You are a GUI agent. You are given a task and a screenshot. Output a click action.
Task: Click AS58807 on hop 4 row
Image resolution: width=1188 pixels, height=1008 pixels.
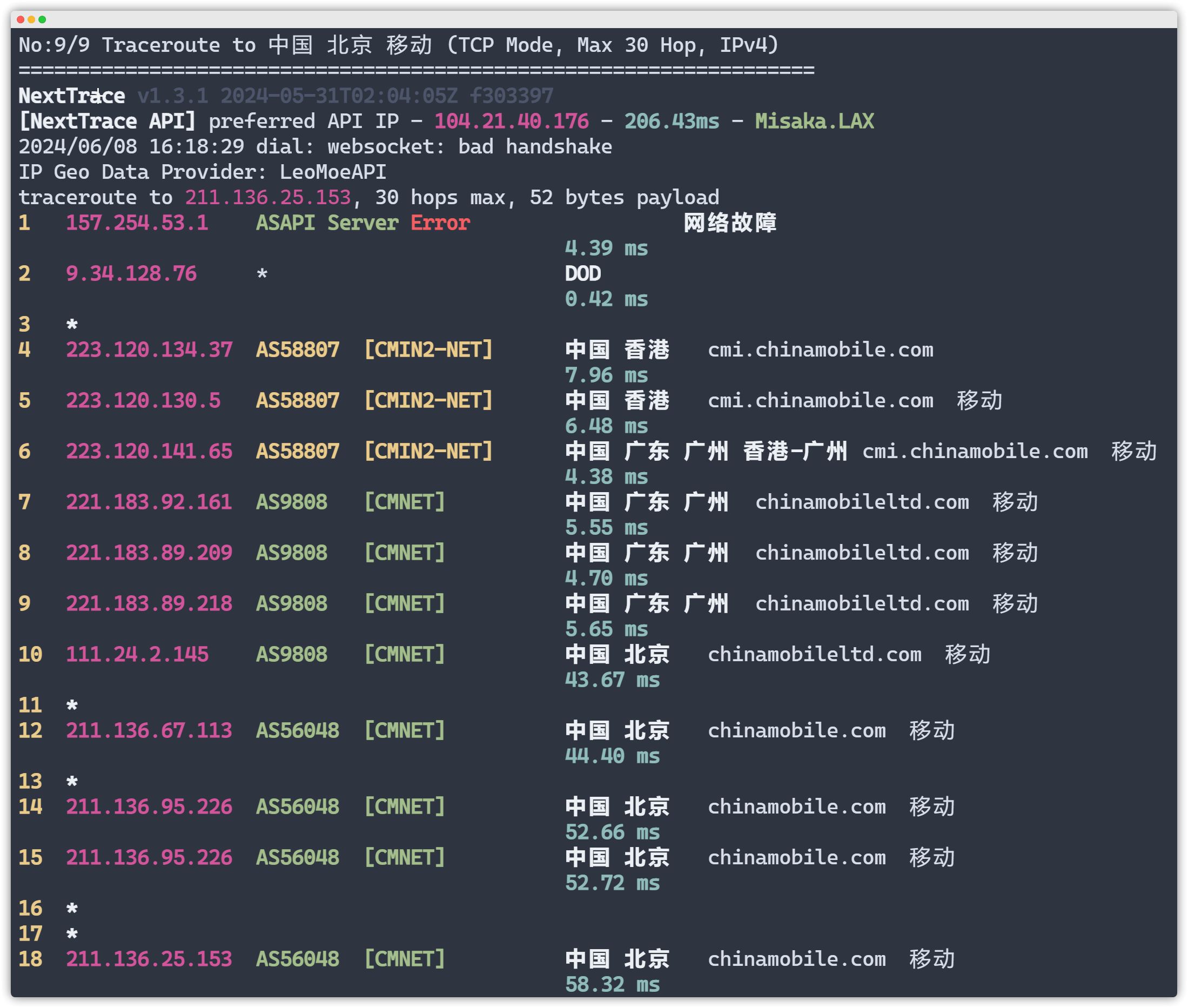pyautogui.click(x=298, y=350)
